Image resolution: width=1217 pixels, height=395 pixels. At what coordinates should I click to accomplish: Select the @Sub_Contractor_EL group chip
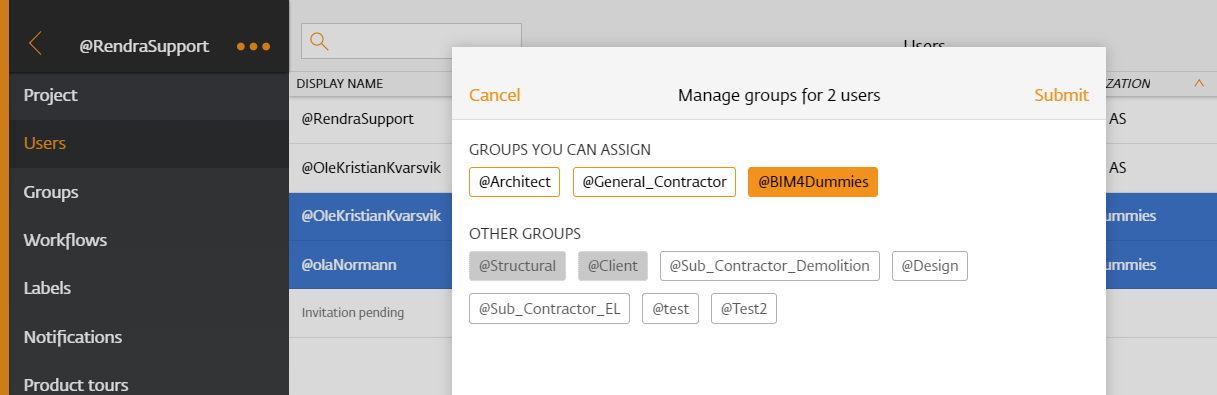click(x=549, y=309)
